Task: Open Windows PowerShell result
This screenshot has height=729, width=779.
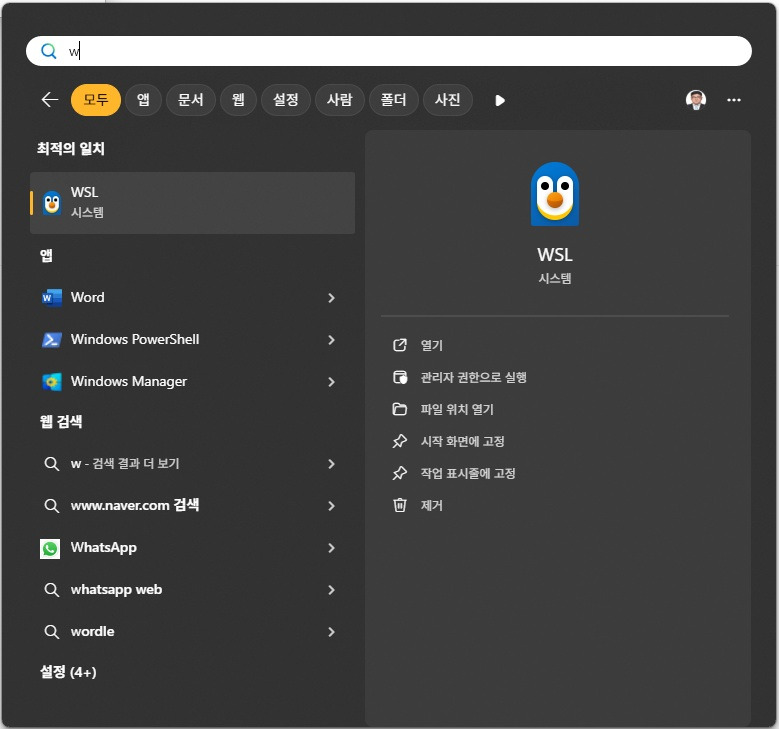Action: [x=193, y=340]
